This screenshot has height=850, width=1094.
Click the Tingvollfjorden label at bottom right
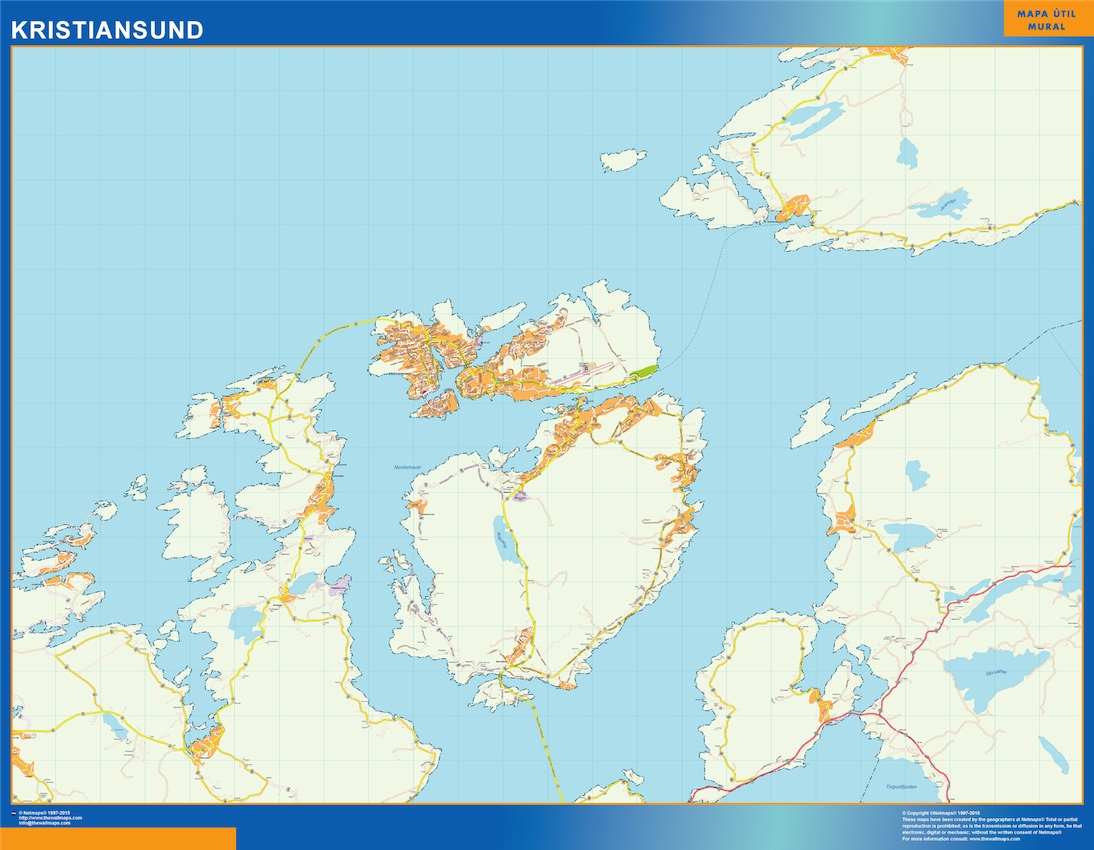click(901, 786)
